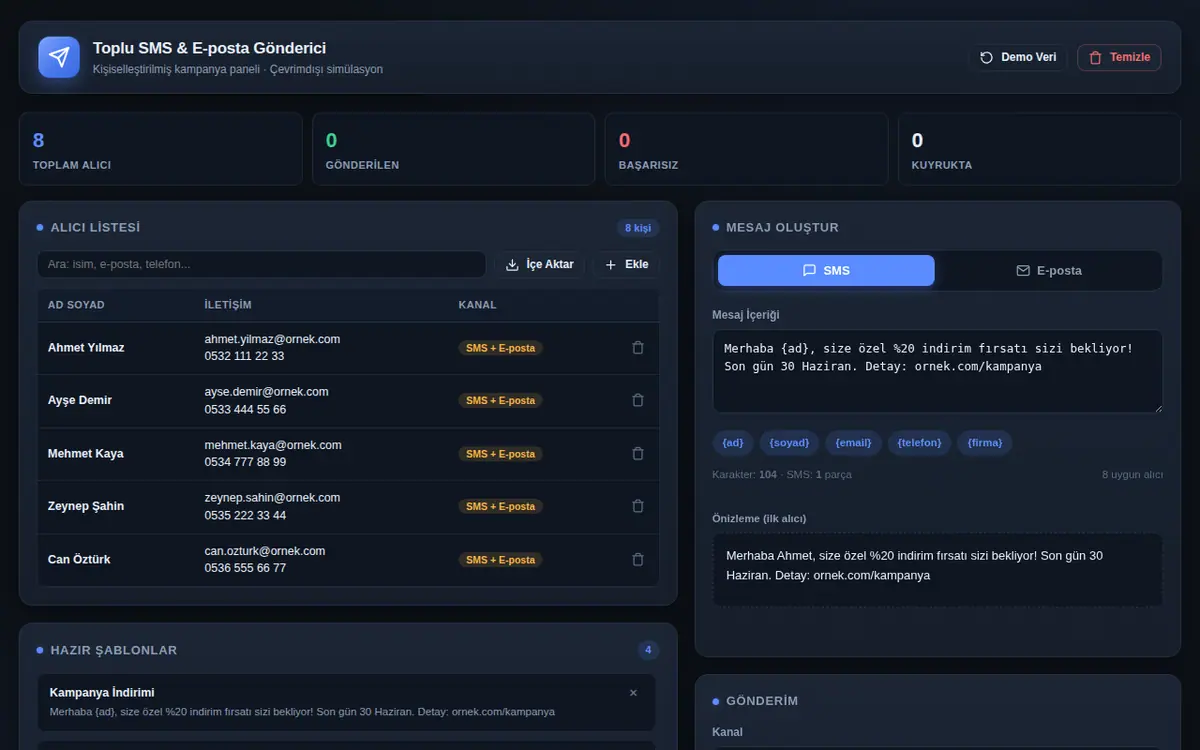Remove Kampanya İndirimi template with X

(633, 692)
